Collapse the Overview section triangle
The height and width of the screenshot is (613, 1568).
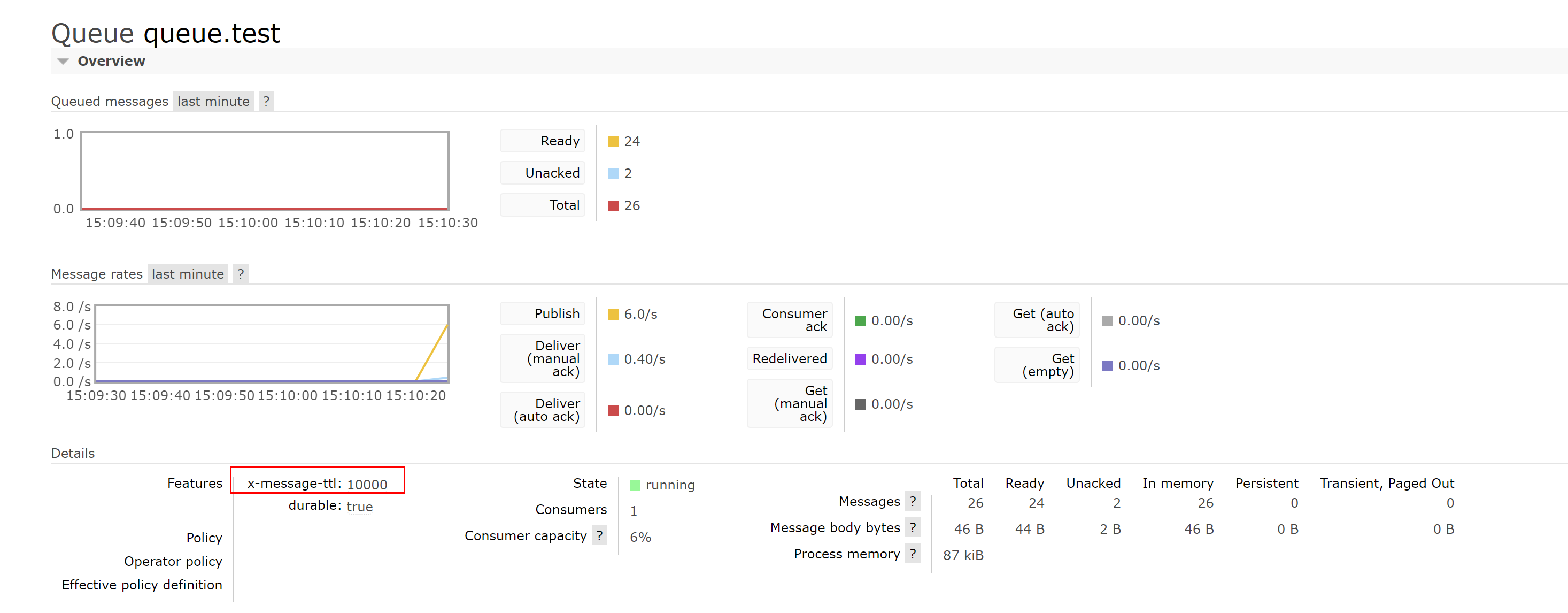tap(62, 62)
